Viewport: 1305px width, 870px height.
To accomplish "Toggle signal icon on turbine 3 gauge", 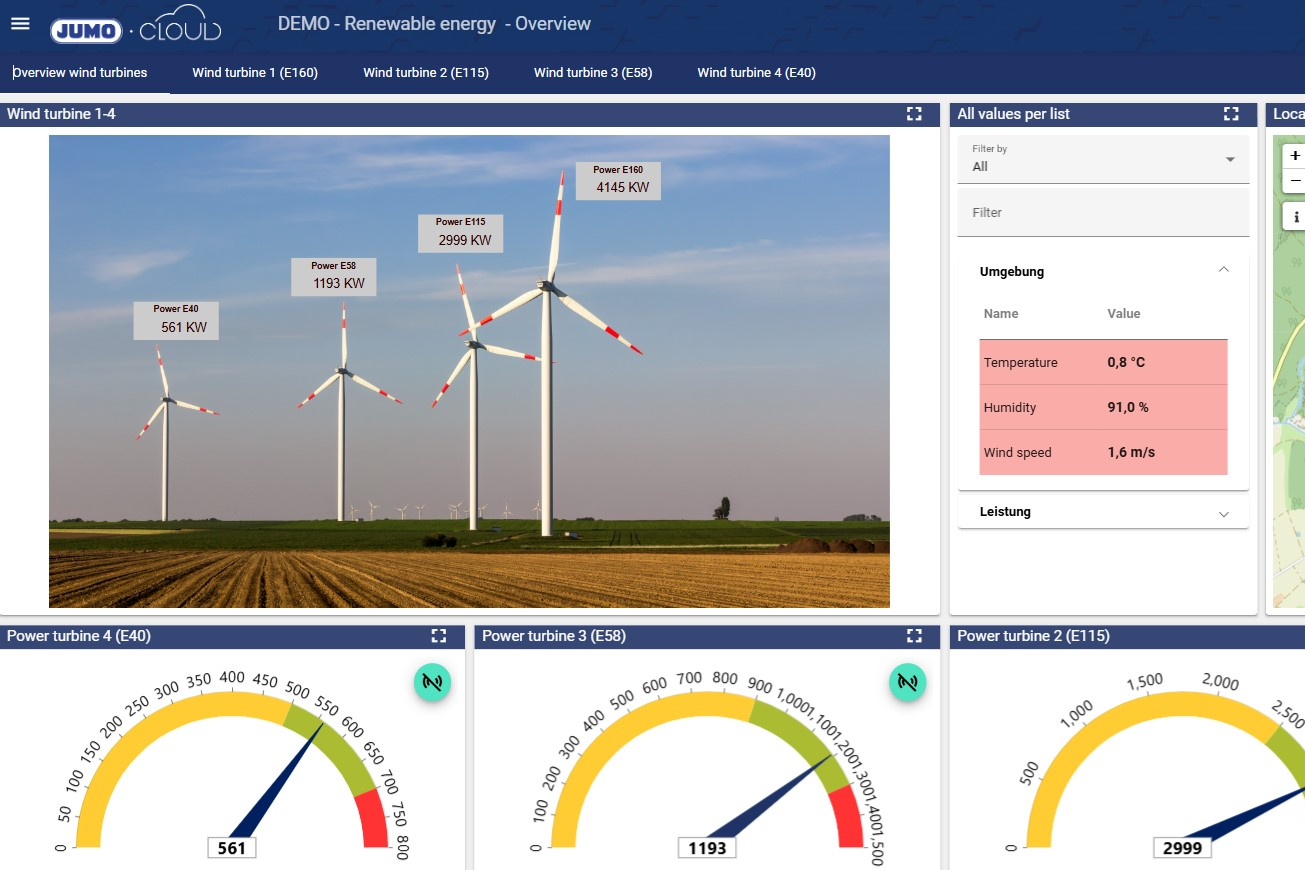I will [908, 683].
